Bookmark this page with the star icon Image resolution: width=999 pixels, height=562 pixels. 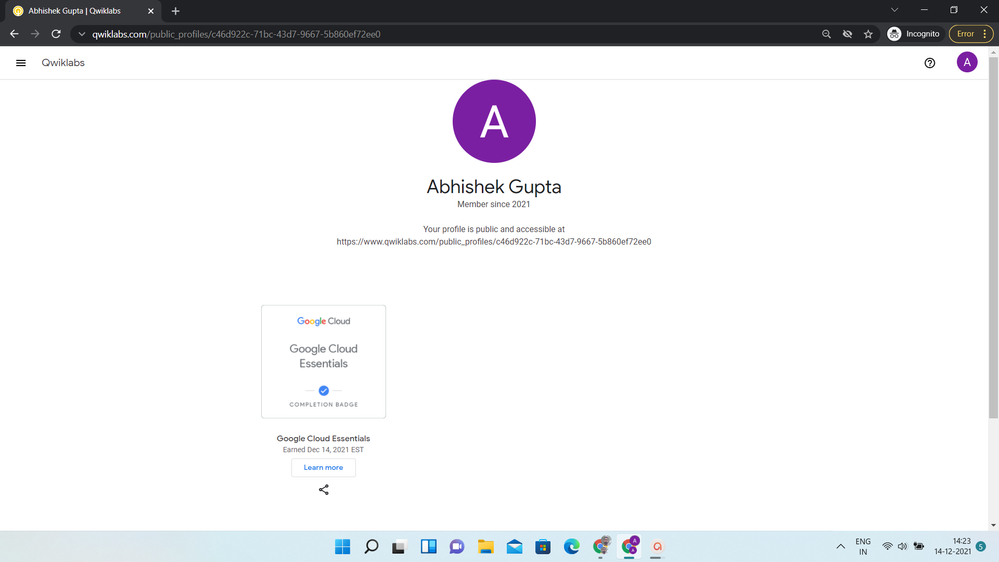[868, 34]
